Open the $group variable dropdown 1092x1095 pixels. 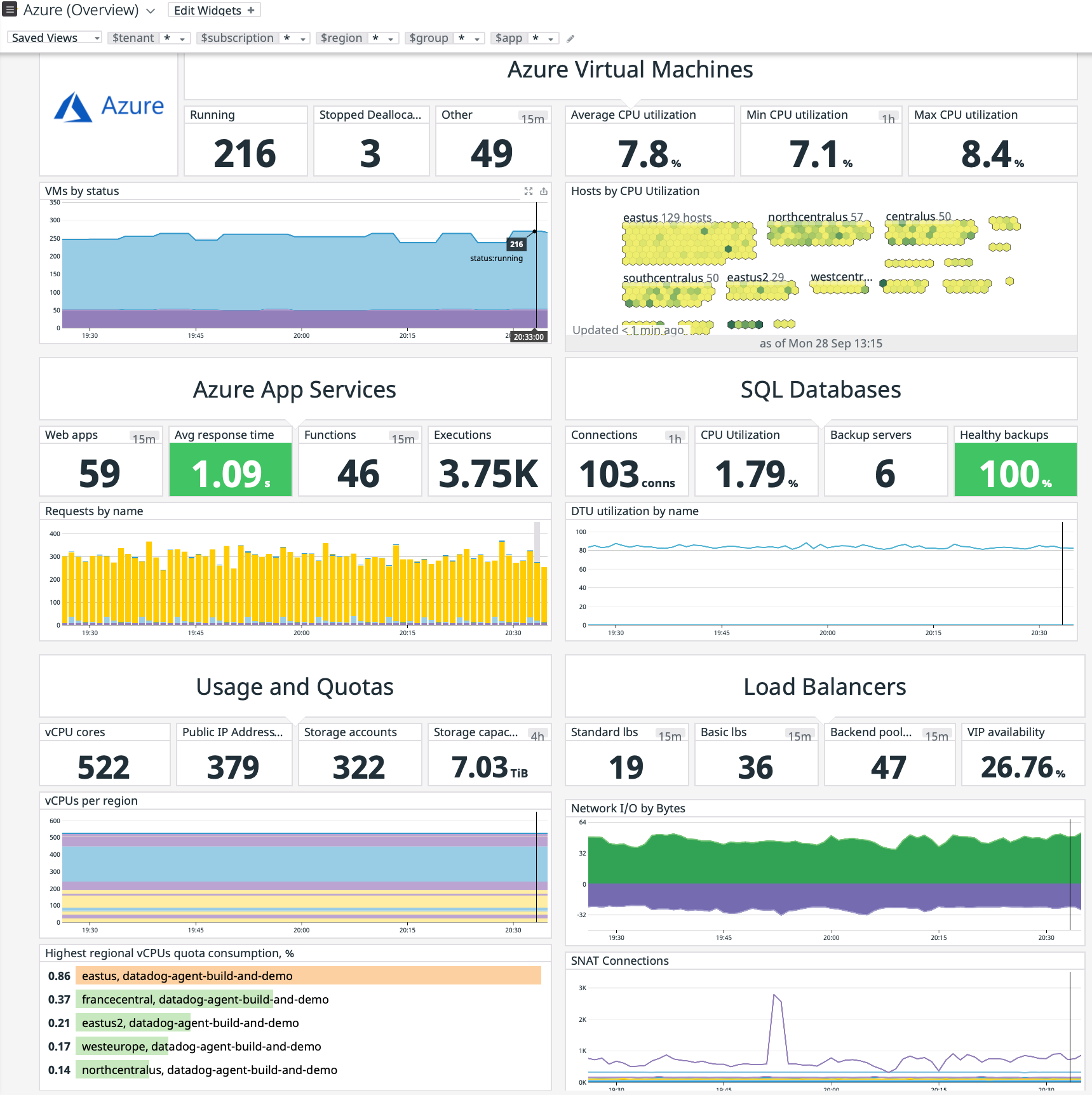[477, 38]
